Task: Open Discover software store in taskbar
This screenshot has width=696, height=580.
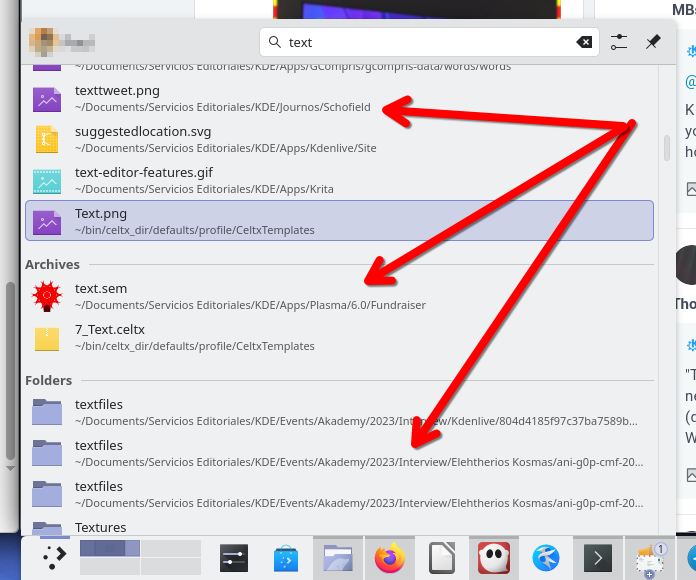Action: pos(286,558)
